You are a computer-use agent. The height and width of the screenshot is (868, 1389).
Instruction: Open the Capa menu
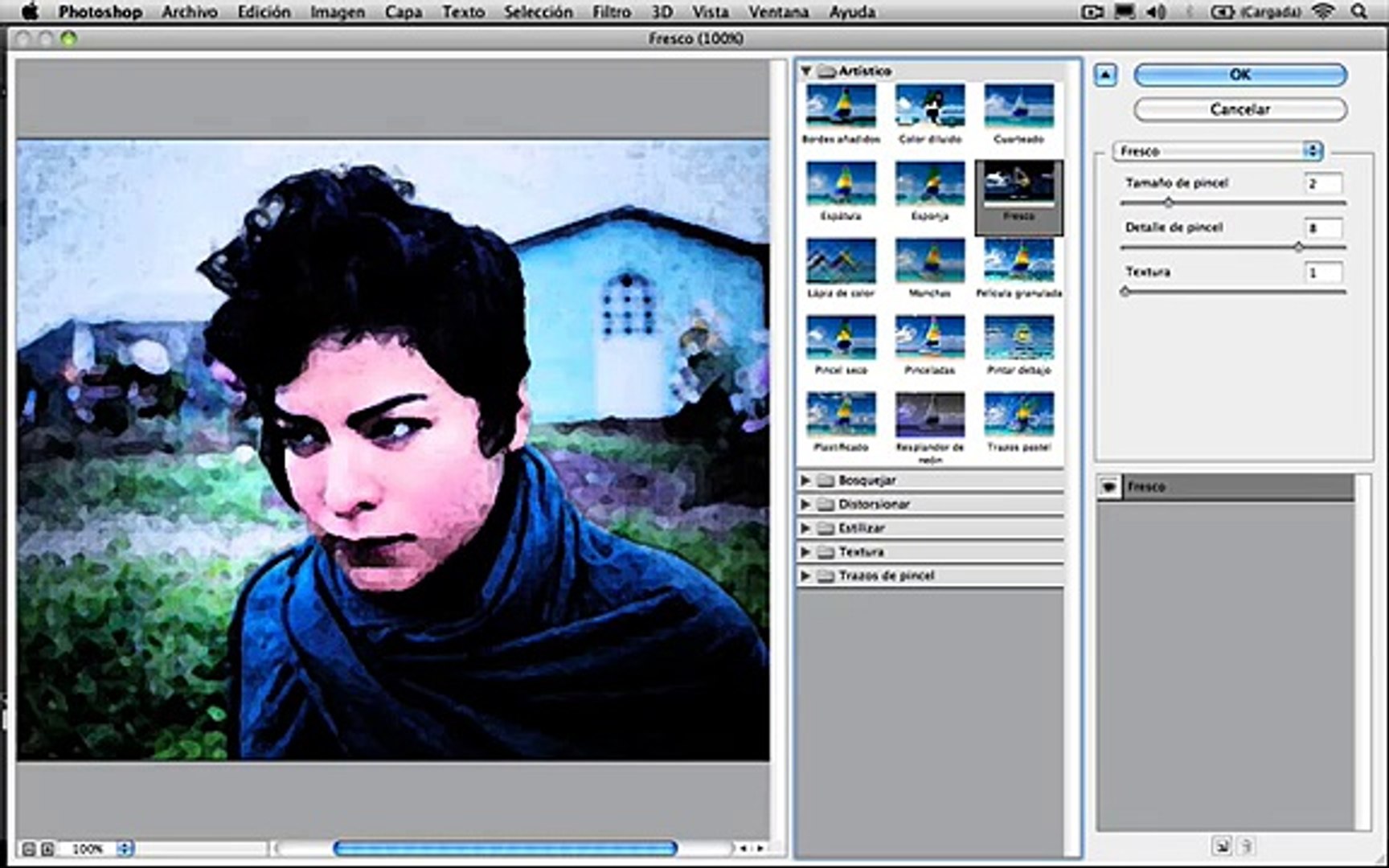coord(404,12)
